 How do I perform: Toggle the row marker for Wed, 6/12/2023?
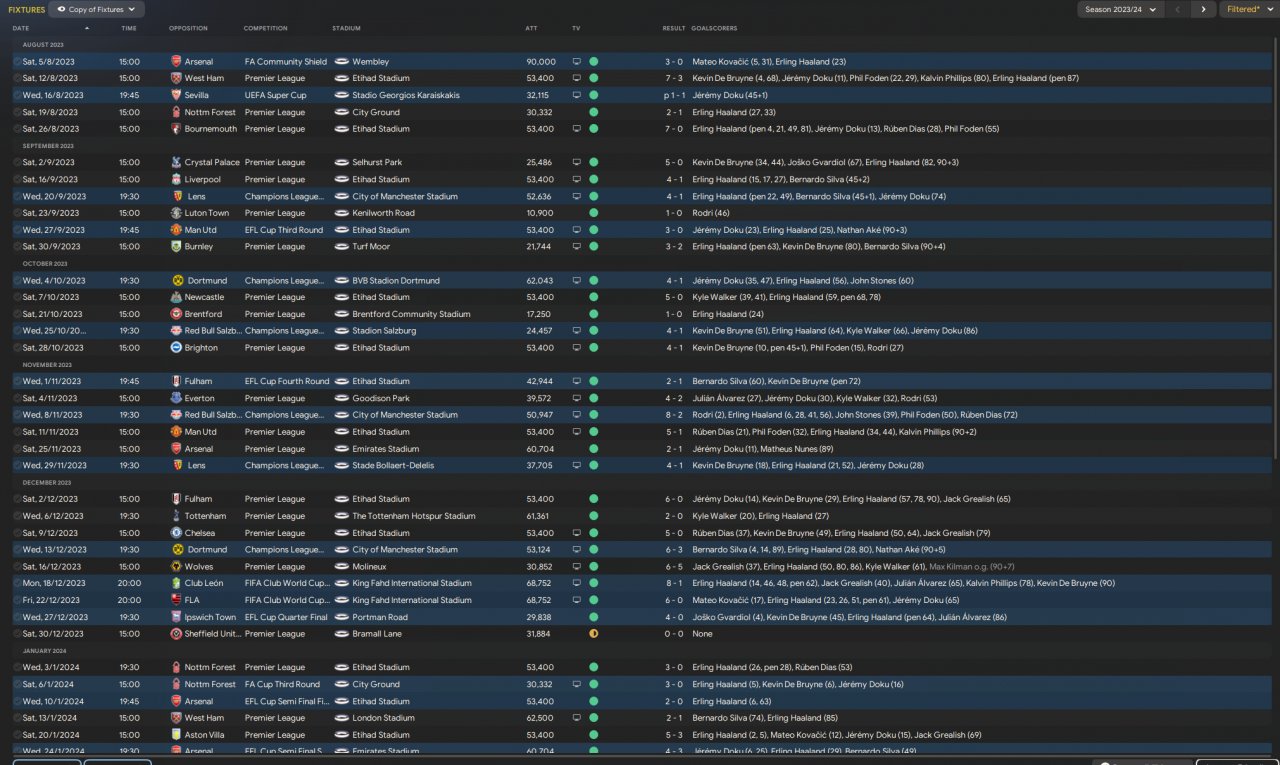pyautogui.click(x=17, y=516)
